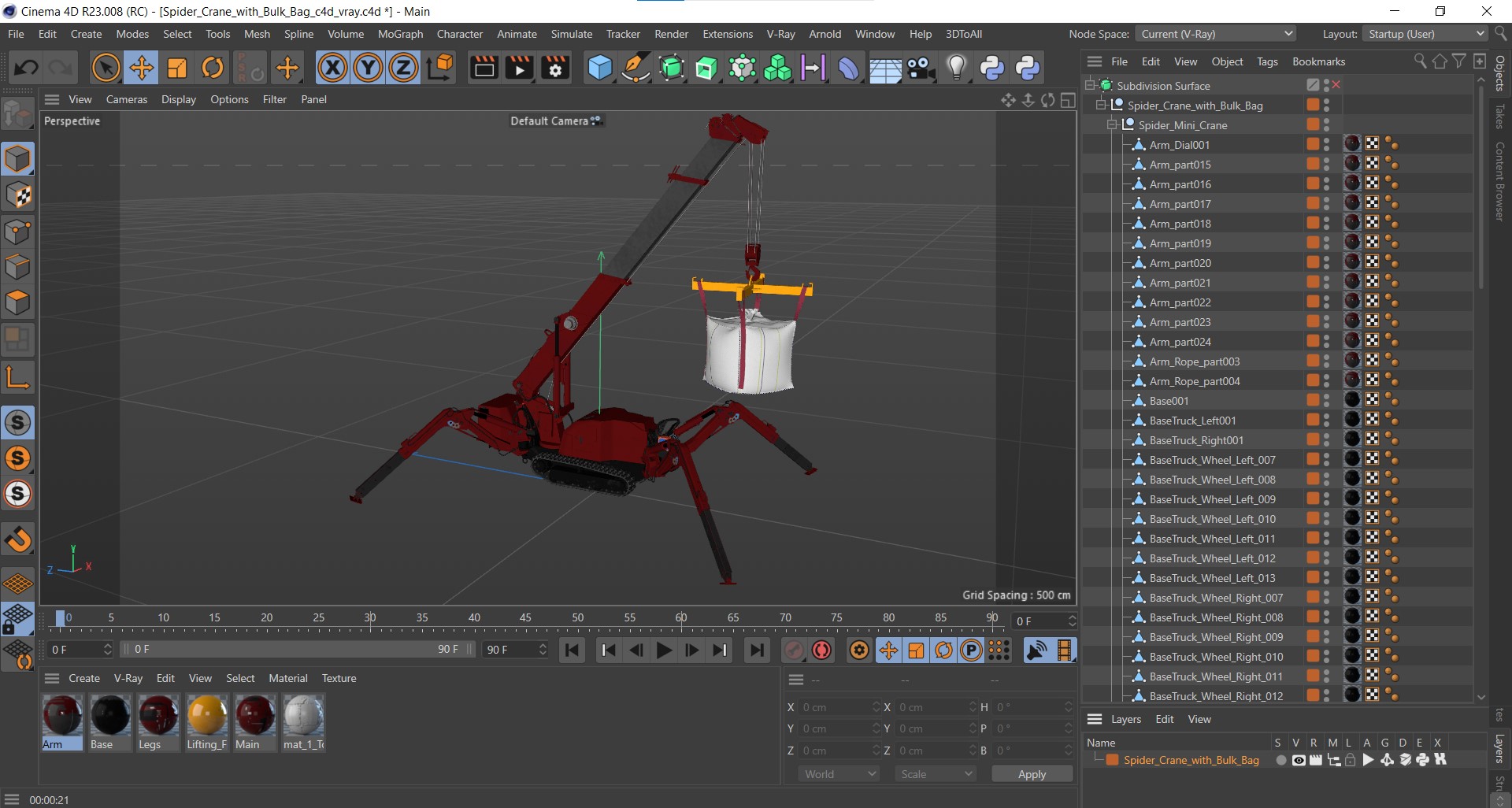The width and height of the screenshot is (1512, 808).
Task: Click the Apply button
Action: tap(1032, 774)
